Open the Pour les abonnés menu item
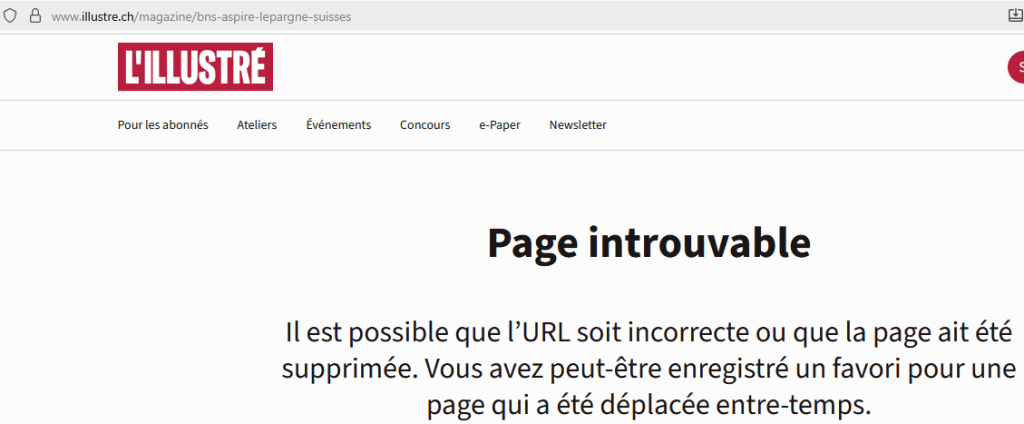Viewport: 1024px width, 424px height. pyautogui.click(x=163, y=125)
